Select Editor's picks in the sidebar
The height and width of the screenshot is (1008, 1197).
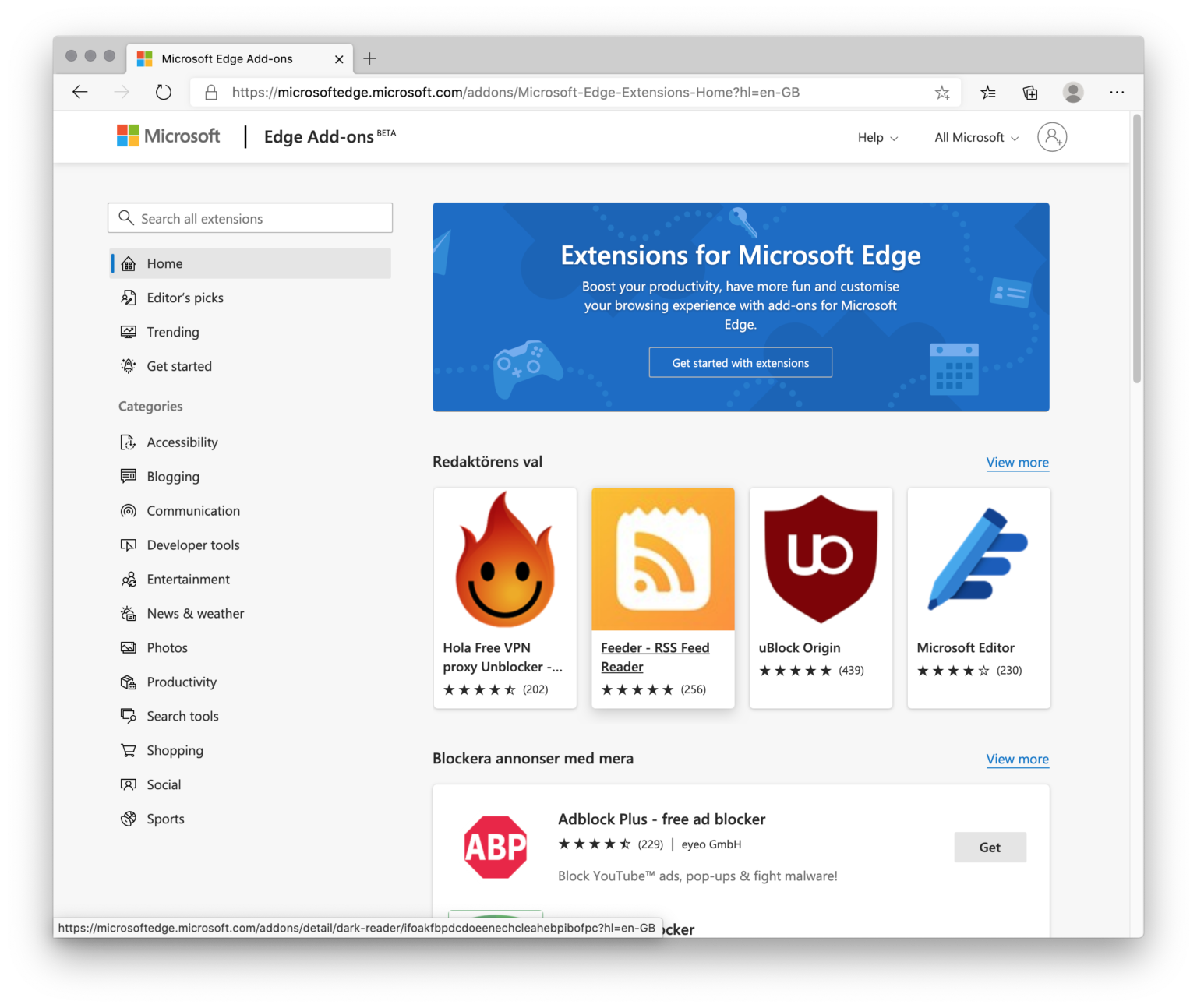(x=185, y=298)
